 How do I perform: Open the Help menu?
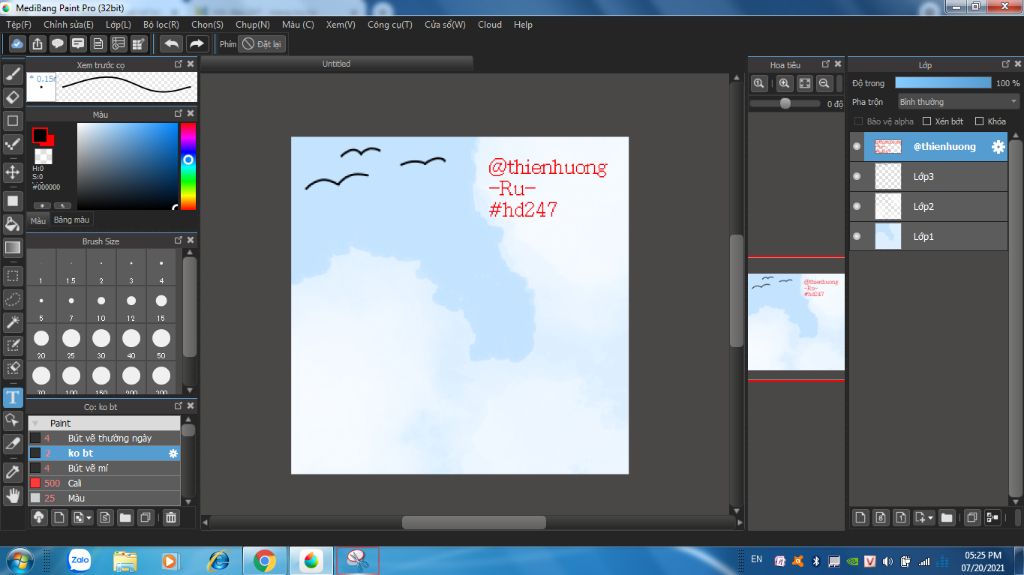(x=523, y=25)
